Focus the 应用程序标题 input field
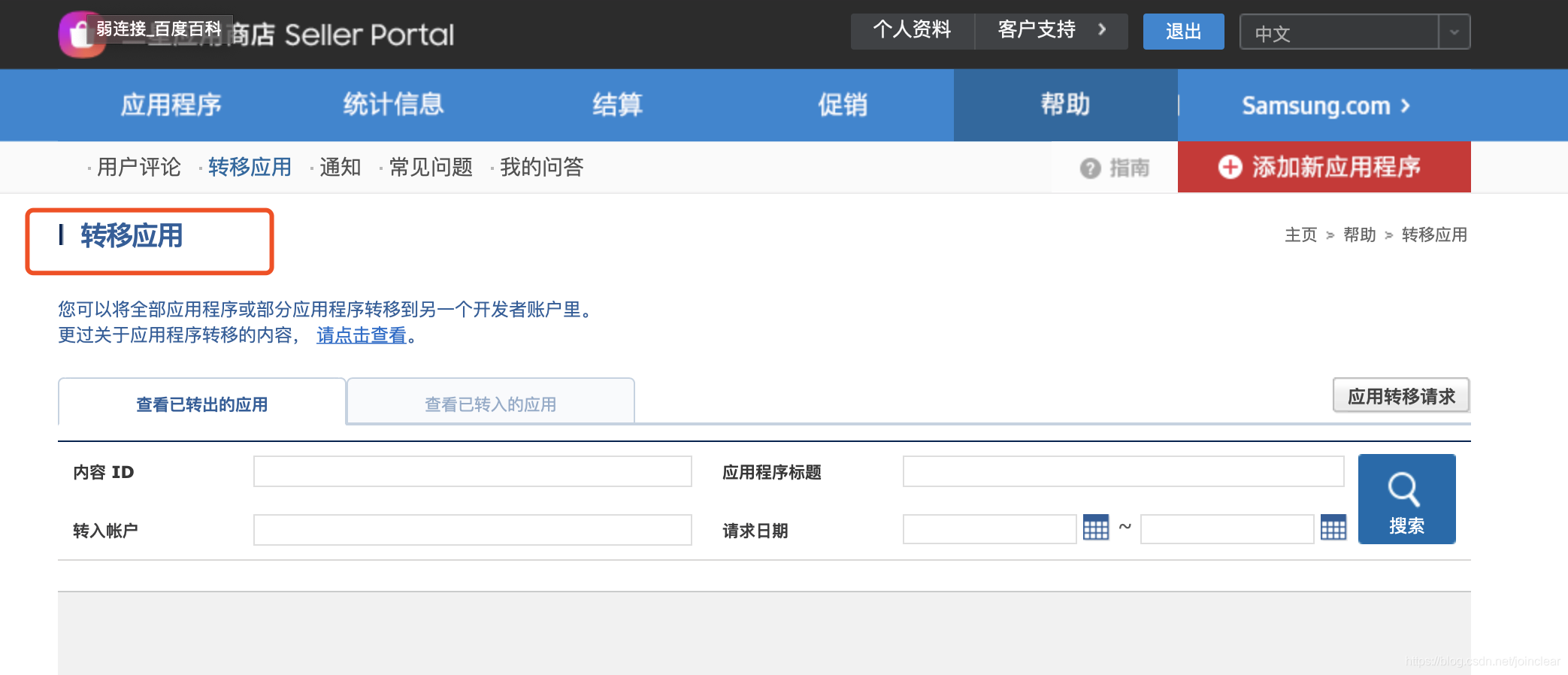This screenshot has height=675, width=1568. click(x=1123, y=471)
